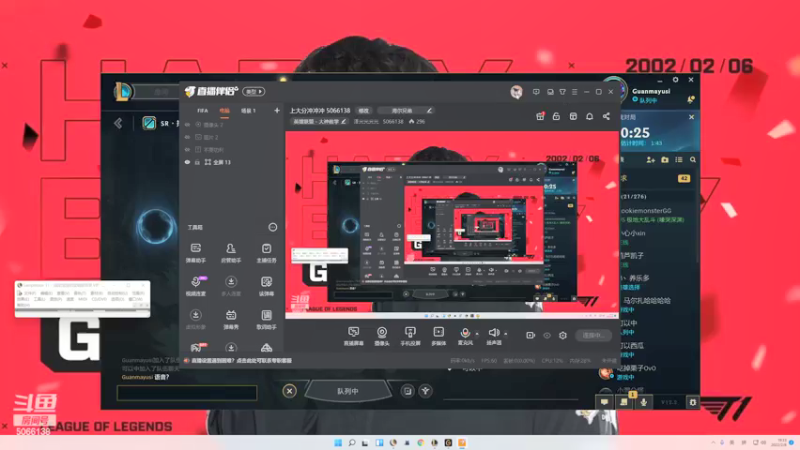Download the 虚拟形象 tool
The height and width of the screenshot is (450, 800).
(195, 320)
